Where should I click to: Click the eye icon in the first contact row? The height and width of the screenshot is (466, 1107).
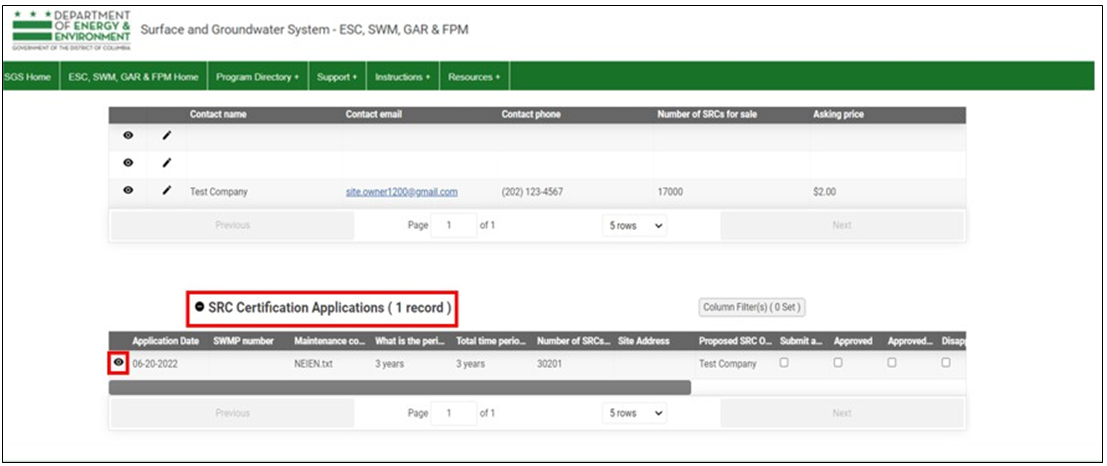(128, 136)
